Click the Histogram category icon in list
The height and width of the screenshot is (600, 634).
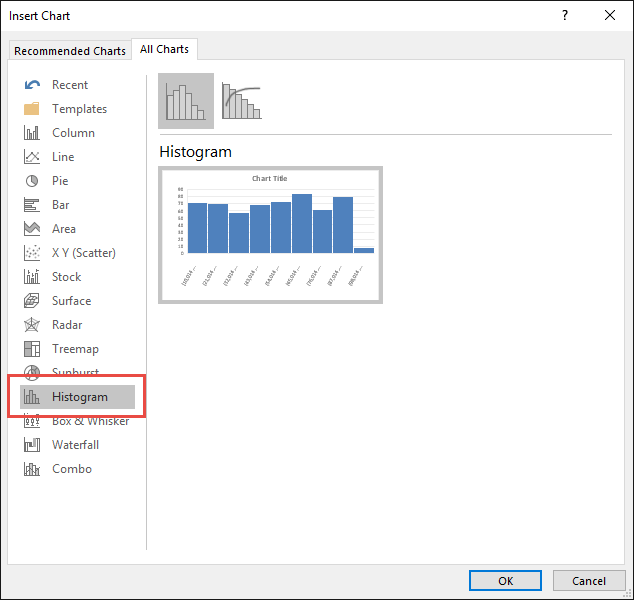[x=32, y=397]
